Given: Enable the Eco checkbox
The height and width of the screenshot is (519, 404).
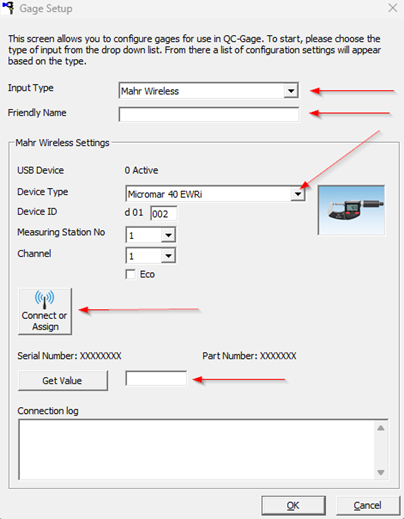Looking at the screenshot, I should pos(130,274).
